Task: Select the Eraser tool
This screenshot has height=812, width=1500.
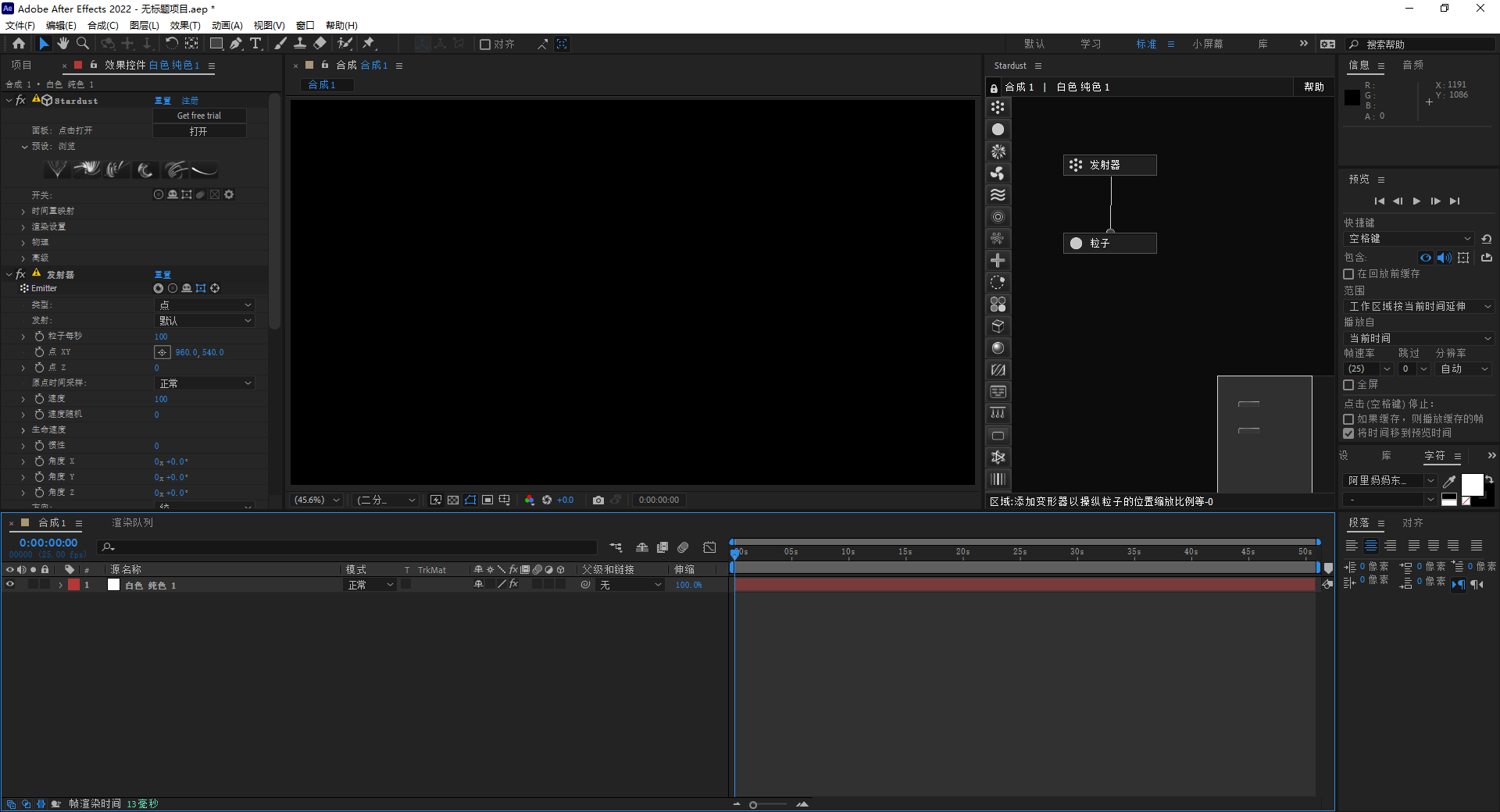Action: click(320, 44)
